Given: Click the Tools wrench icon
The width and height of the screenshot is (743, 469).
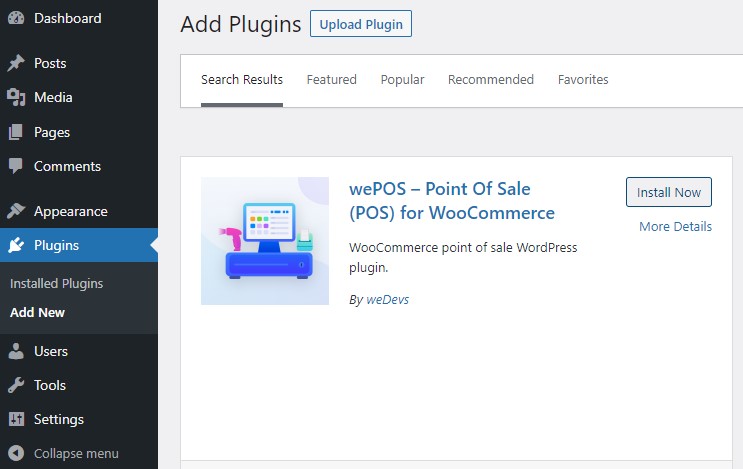Looking at the screenshot, I should coord(16,385).
